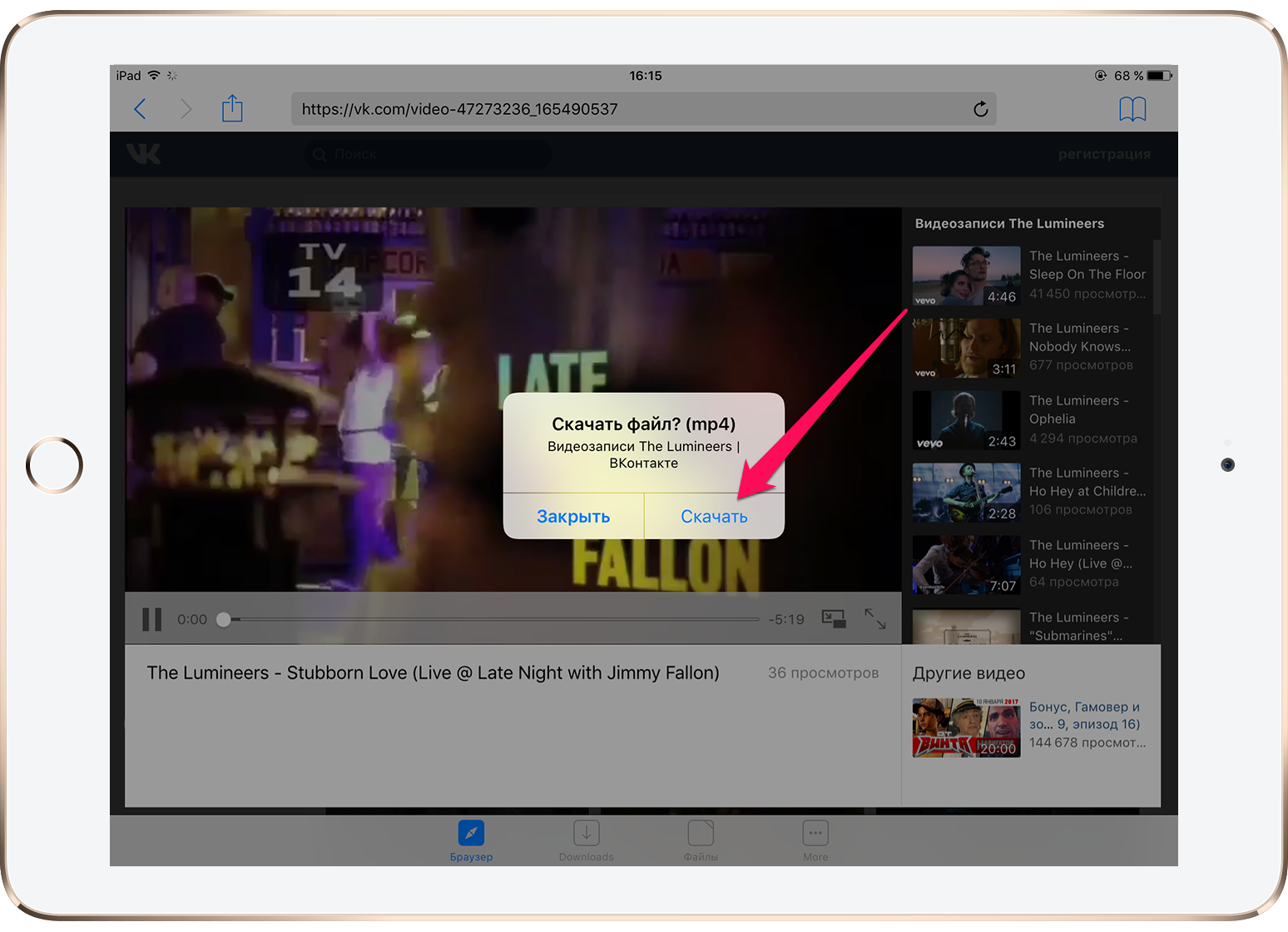This screenshot has width=1288, height=932.
Task: Expand video to fullscreen
Action: point(875,618)
